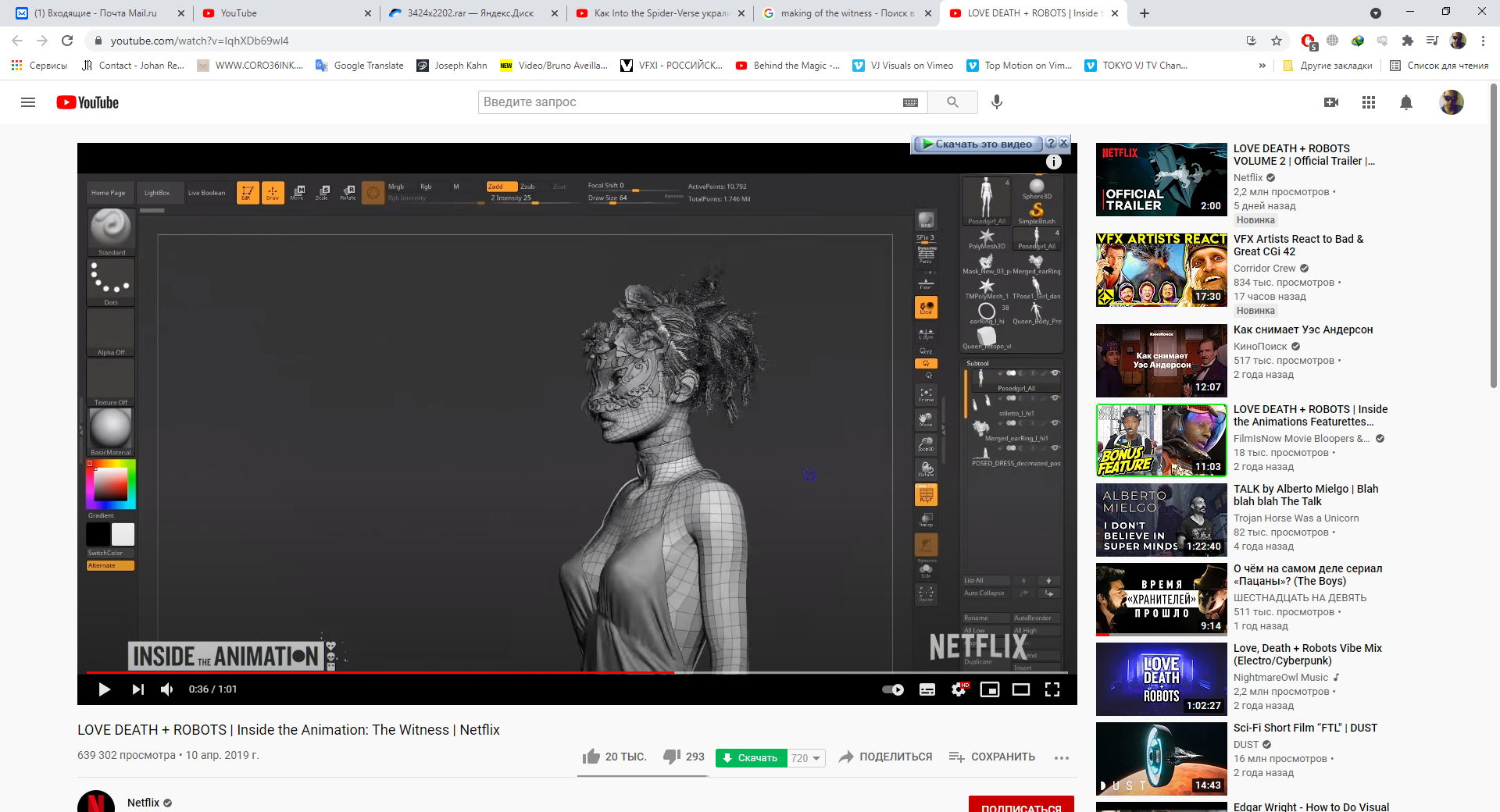Toggle fullscreen mode
1500x812 pixels.
click(1052, 689)
